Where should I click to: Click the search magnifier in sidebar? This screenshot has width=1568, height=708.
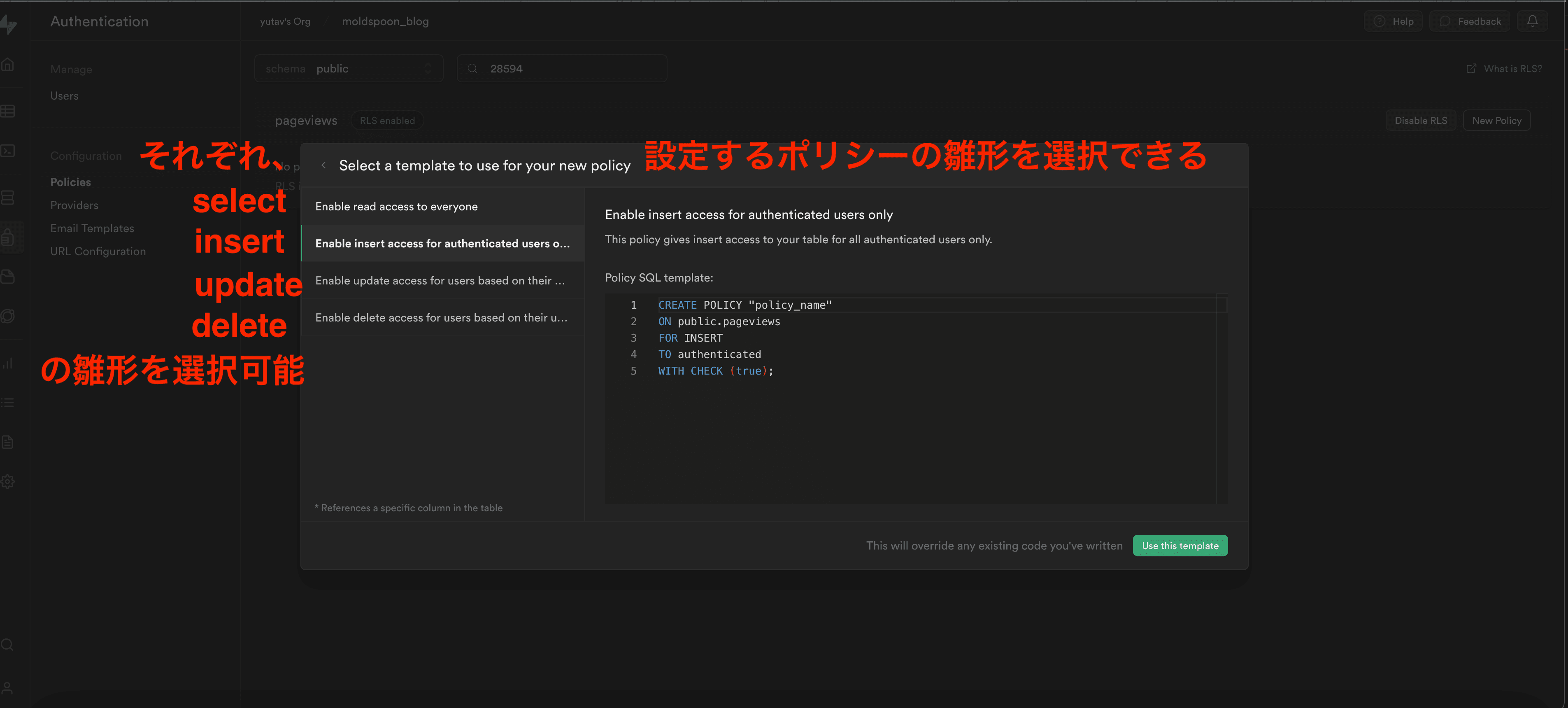coord(7,645)
